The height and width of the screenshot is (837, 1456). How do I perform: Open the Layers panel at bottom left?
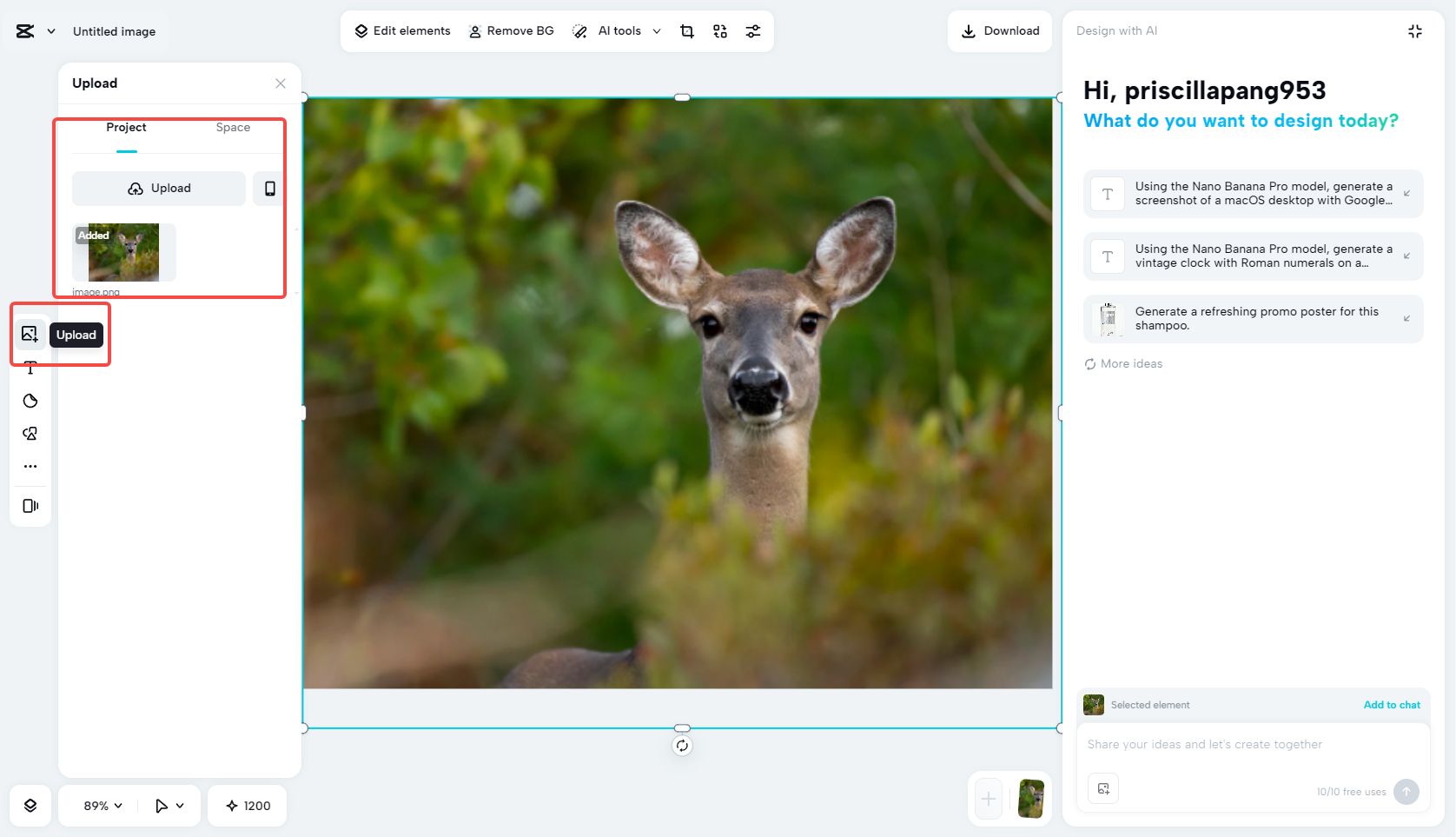(x=30, y=805)
